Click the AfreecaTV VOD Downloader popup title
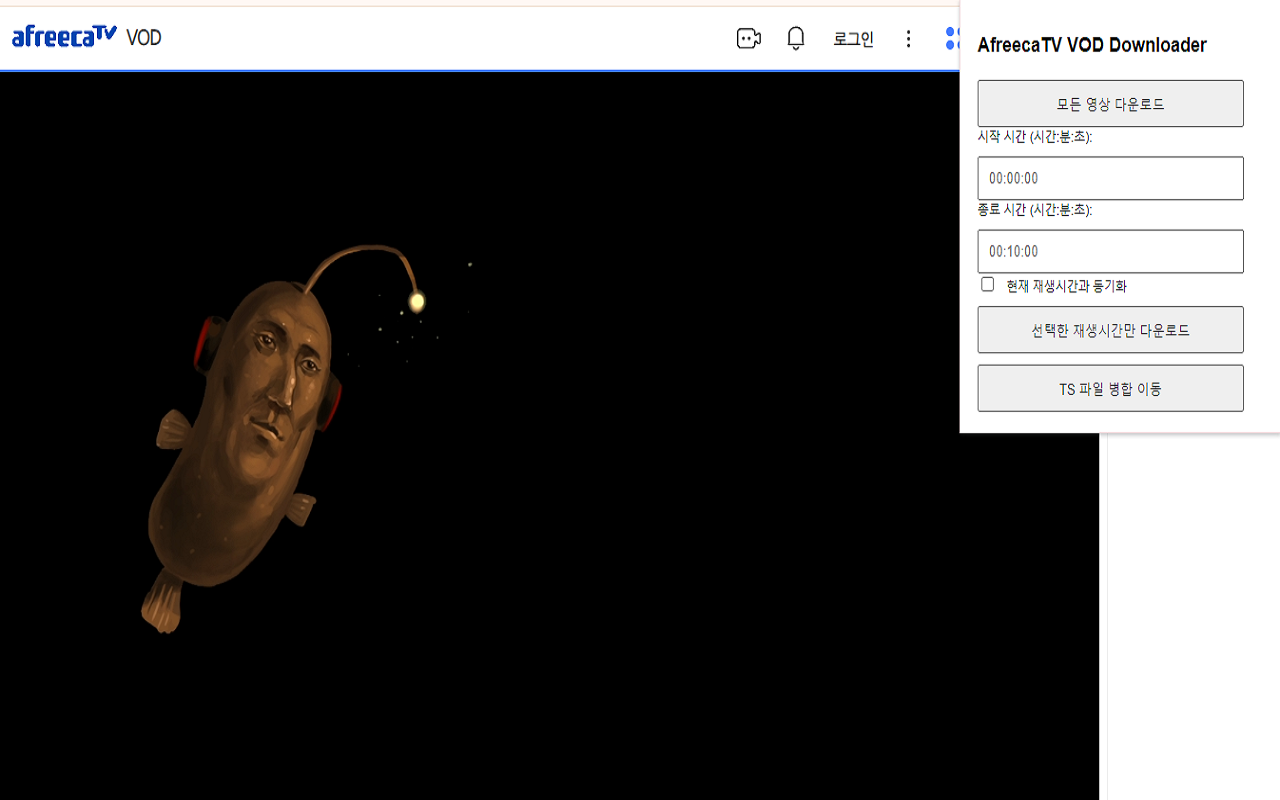Screen dimensions: 1280x800 click(1092, 45)
